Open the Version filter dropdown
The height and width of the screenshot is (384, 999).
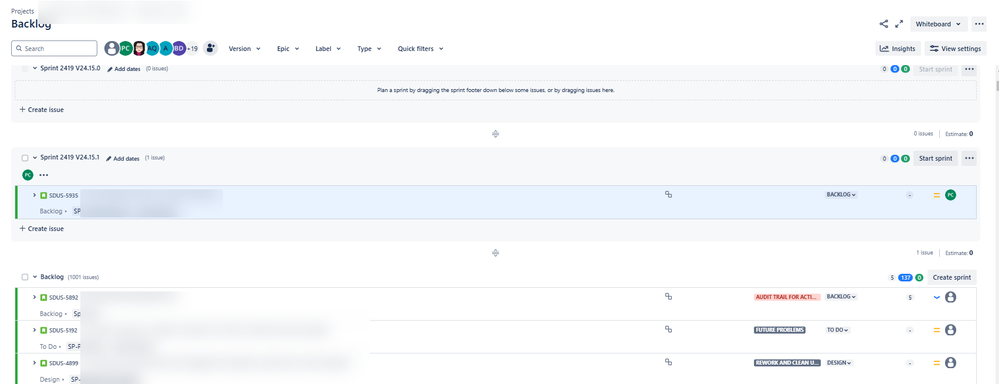point(244,48)
